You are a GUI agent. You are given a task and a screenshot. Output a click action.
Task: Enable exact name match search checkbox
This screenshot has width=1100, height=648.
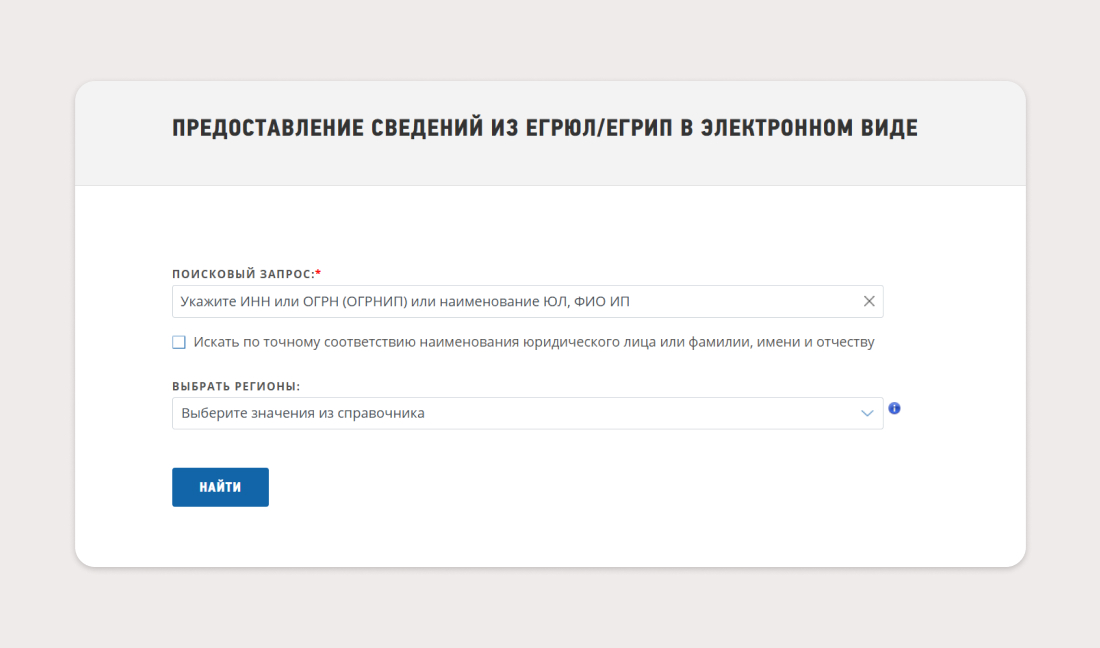point(179,342)
